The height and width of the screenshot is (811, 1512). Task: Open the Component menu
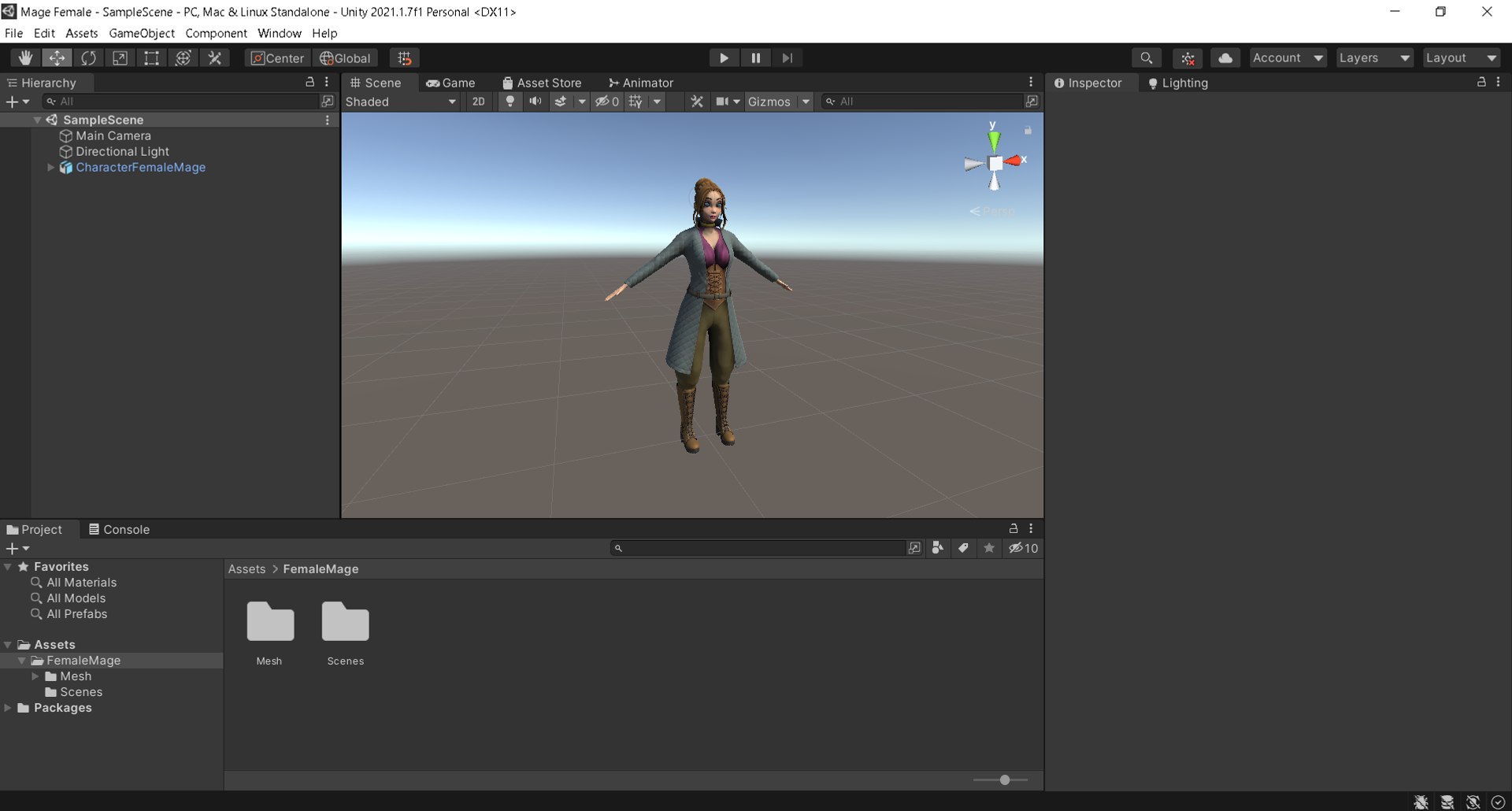(x=216, y=33)
